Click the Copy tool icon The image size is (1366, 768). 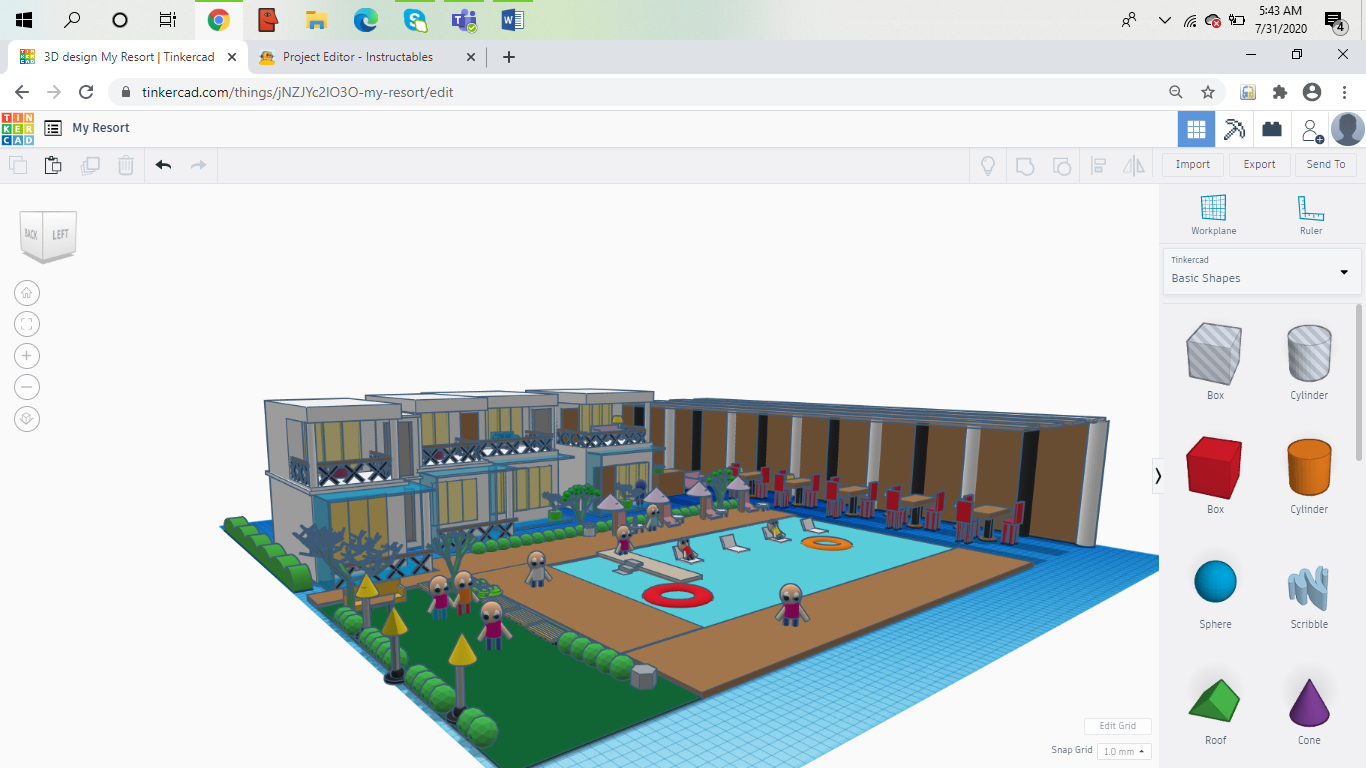18,165
